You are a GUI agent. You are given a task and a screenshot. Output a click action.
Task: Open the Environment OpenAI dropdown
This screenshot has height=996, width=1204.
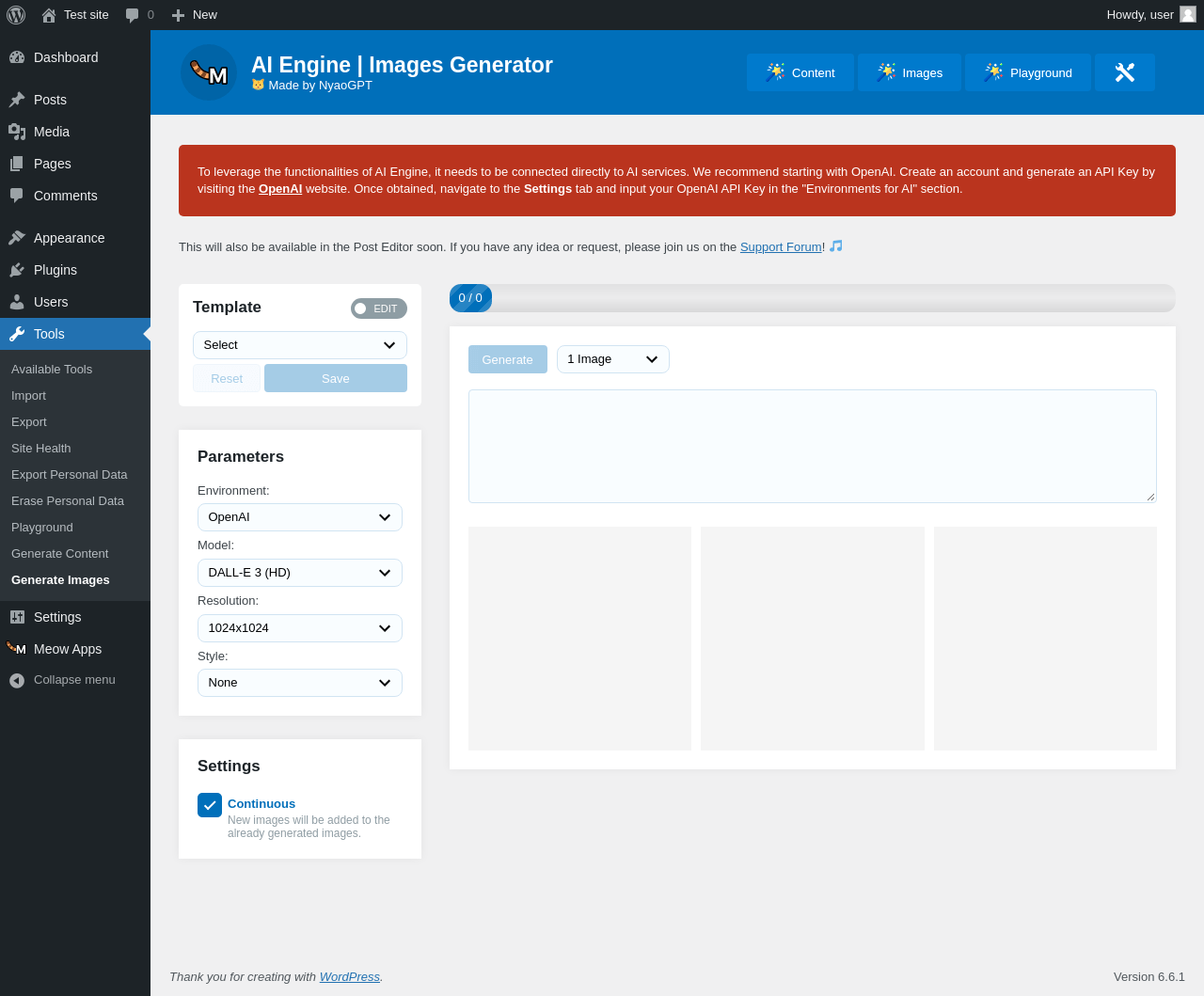click(x=300, y=517)
